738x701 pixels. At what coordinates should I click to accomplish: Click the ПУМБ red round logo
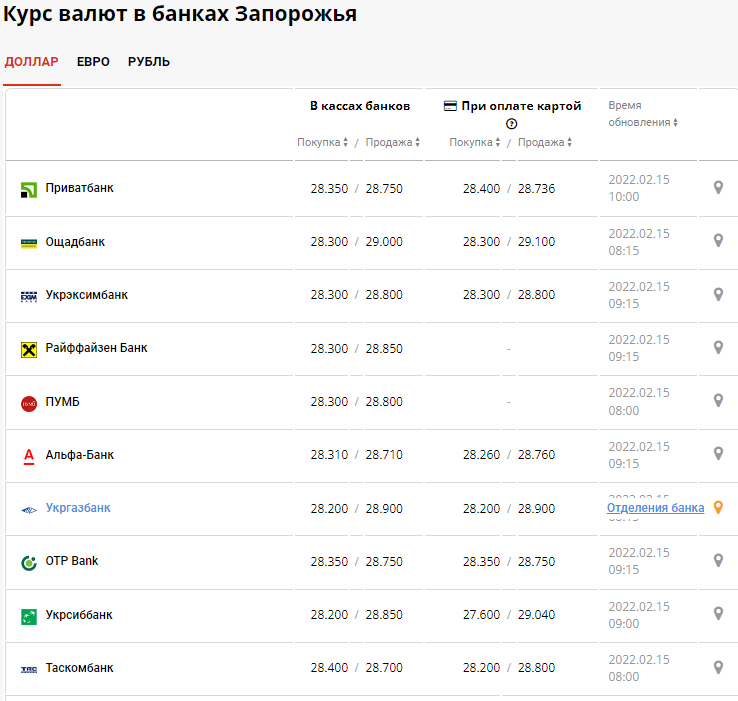pyautogui.click(x=29, y=403)
